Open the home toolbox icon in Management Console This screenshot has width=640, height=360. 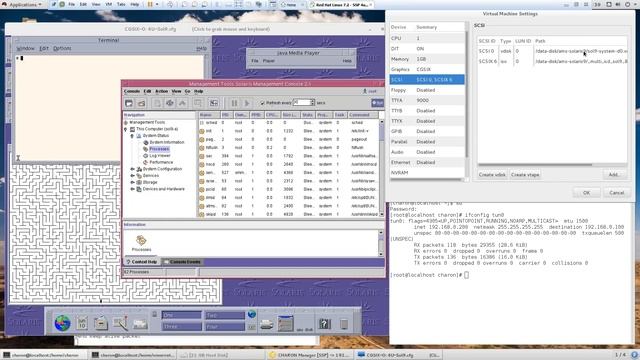tap(129, 103)
